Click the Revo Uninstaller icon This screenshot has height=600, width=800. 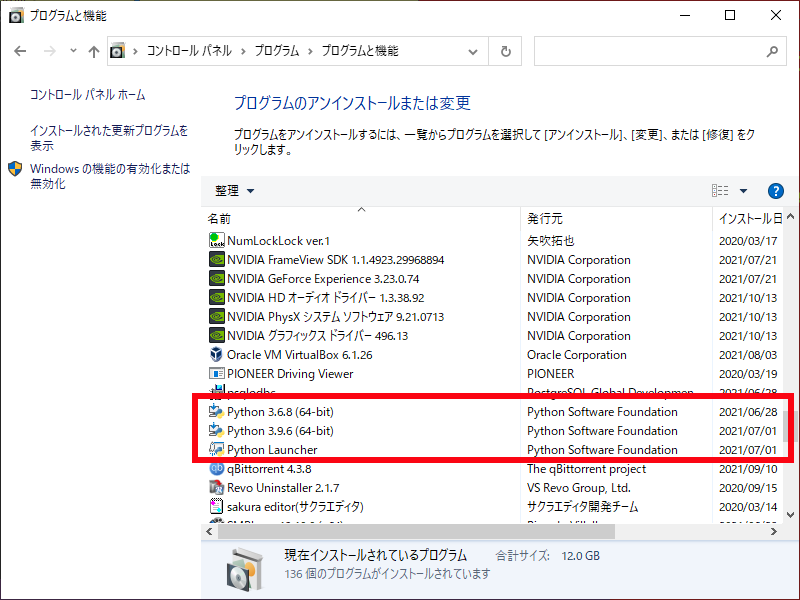tap(217, 487)
